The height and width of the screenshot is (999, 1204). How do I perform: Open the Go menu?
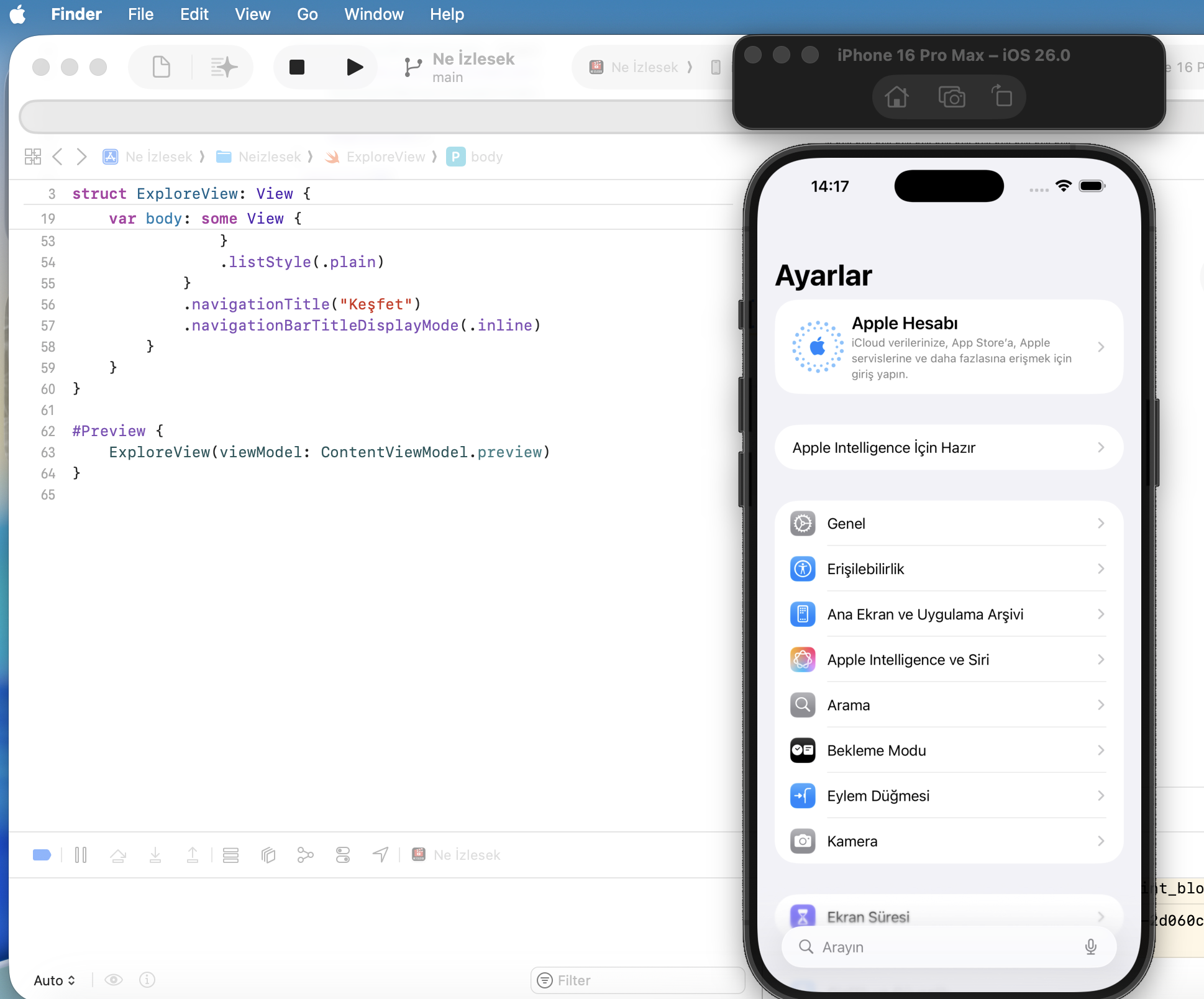[308, 14]
